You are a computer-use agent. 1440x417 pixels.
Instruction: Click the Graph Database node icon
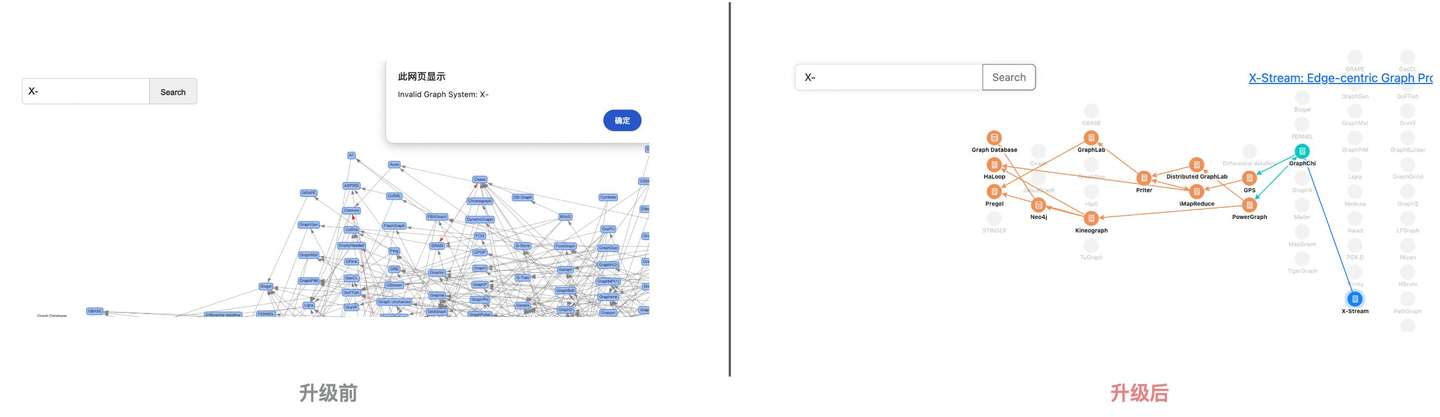(994, 138)
